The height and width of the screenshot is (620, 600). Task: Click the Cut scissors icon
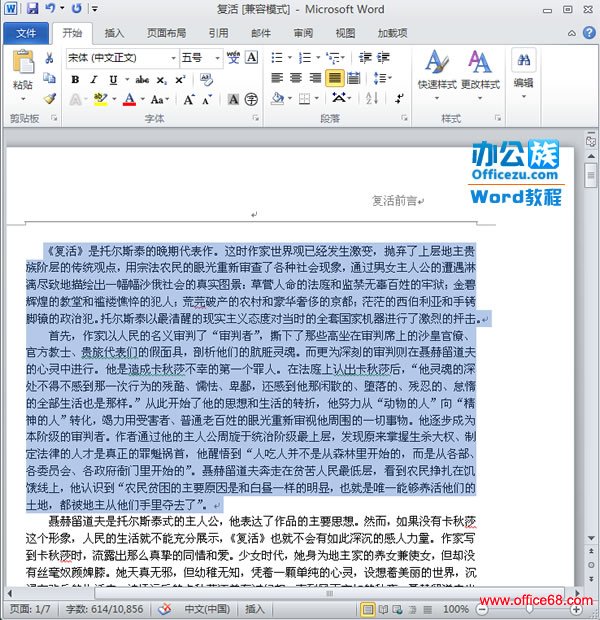tap(49, 58)
